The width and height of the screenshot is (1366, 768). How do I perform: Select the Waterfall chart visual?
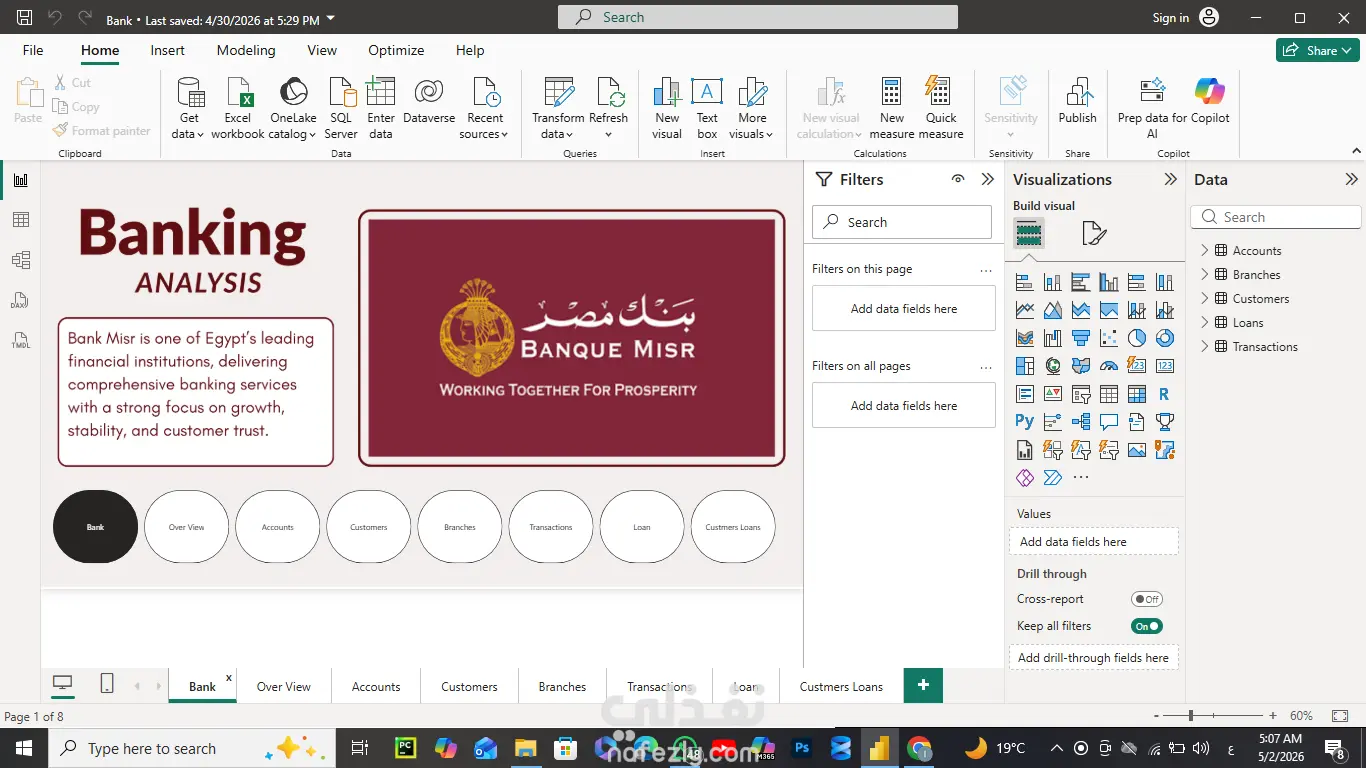click(x=1053, y=338)
